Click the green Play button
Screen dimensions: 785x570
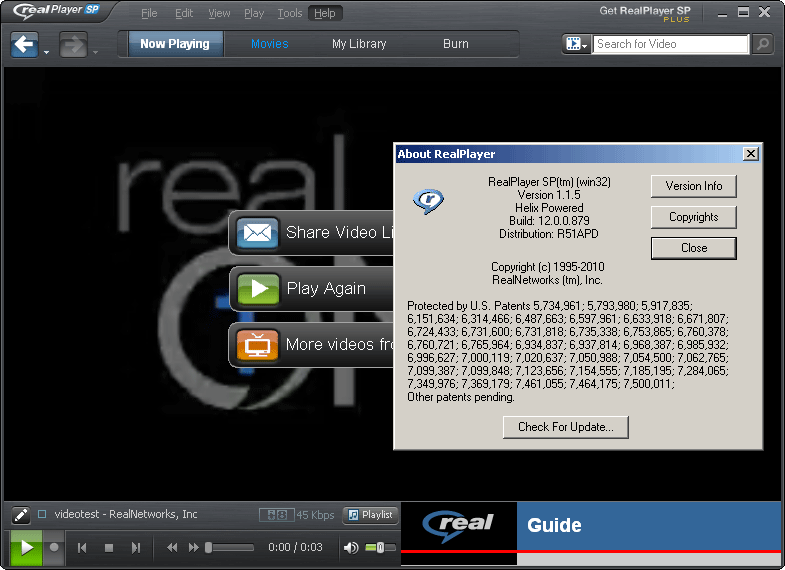pos(26,548)
